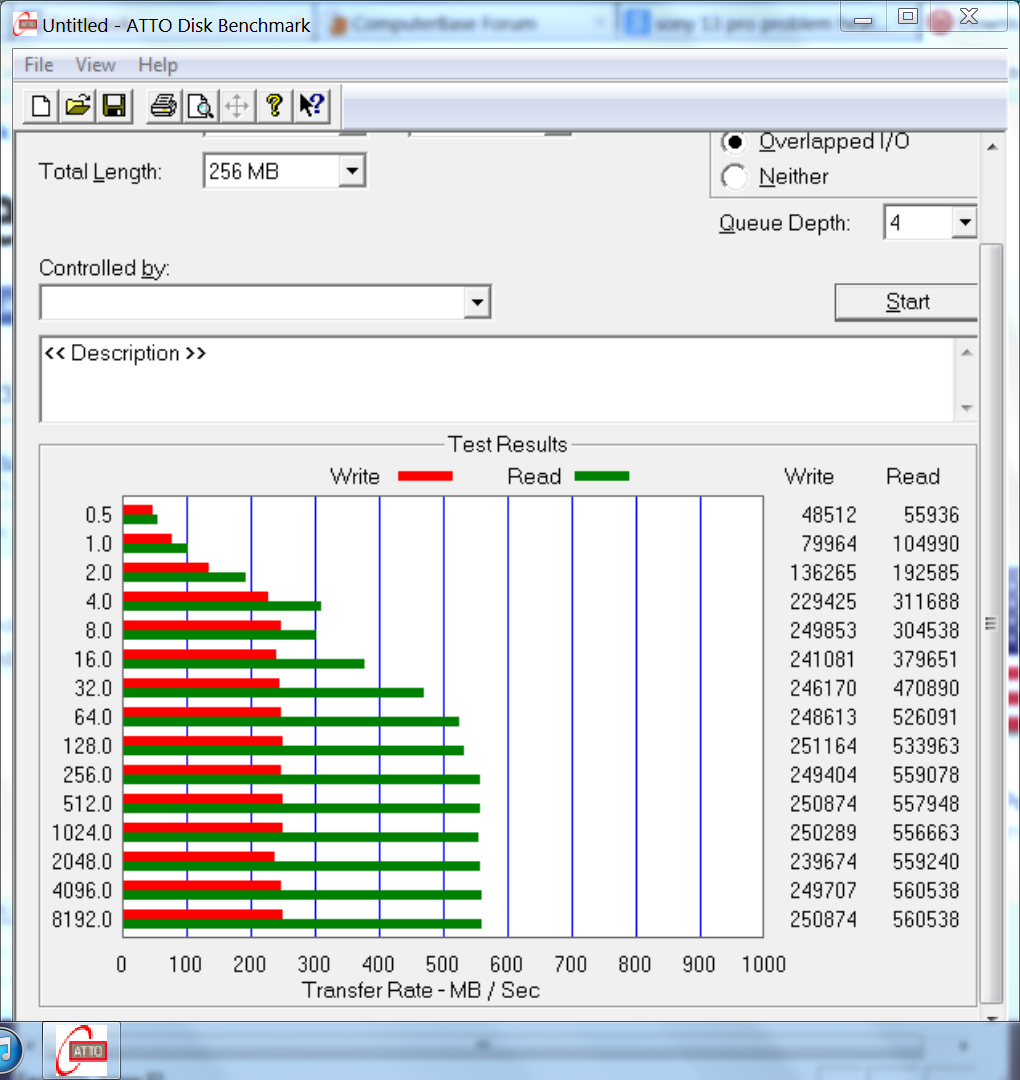Viewport: 1020px width, 1080px height.
Task: Open a benchmark file with the folder icon
Action: [78, 106]
